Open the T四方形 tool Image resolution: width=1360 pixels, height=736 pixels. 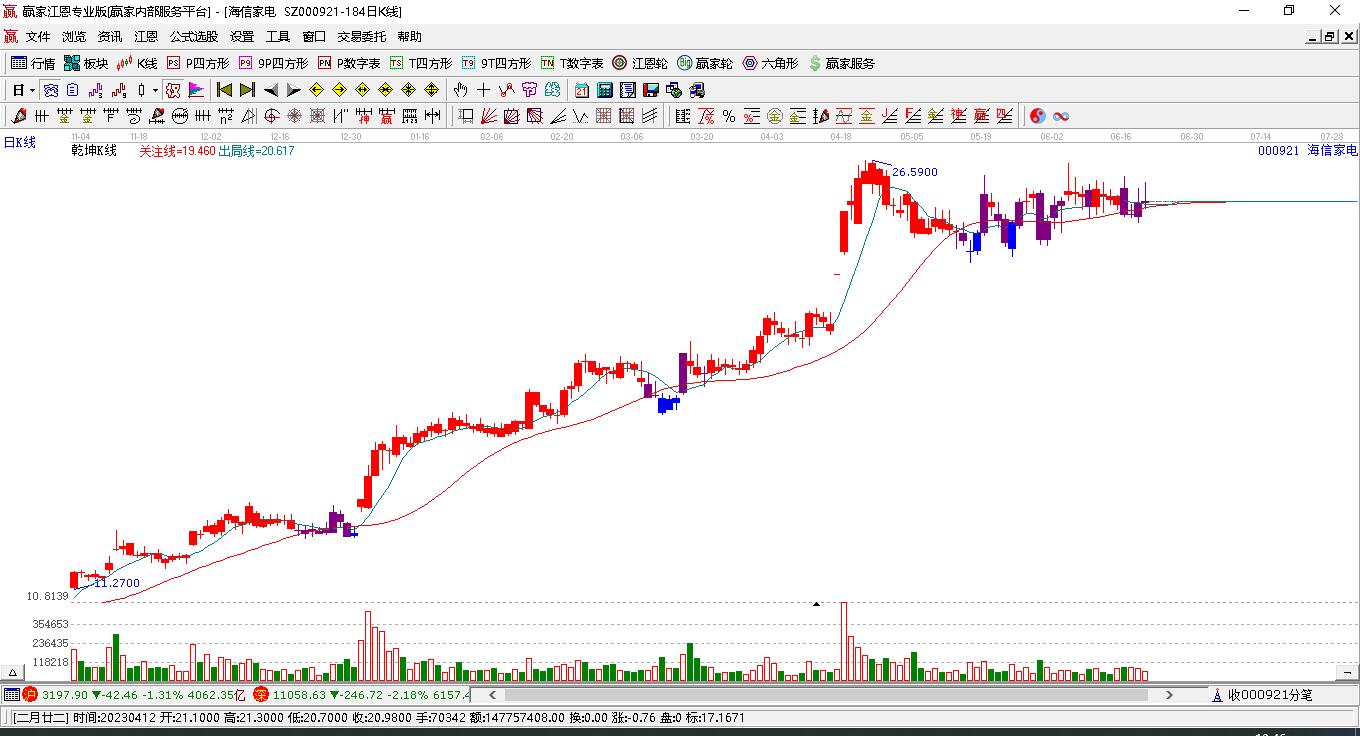click(421, 63)
